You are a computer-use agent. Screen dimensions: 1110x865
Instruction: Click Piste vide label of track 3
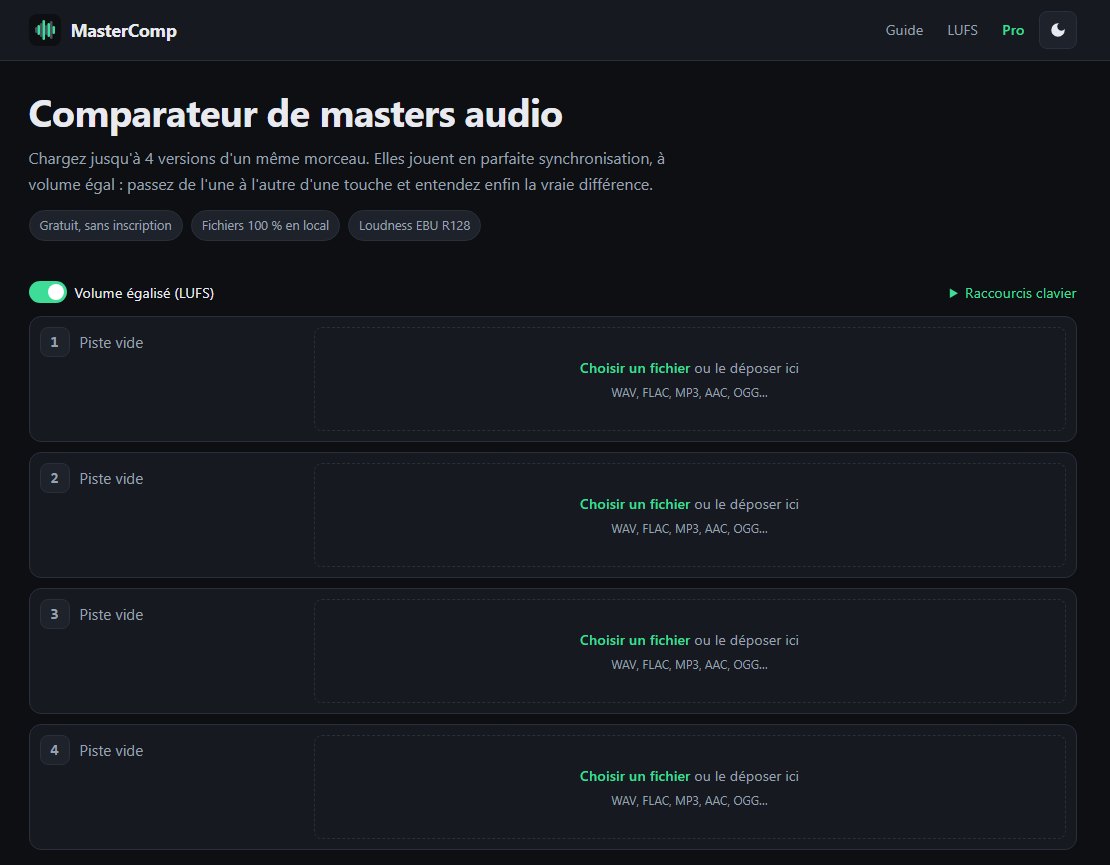[x=111, y=614]
